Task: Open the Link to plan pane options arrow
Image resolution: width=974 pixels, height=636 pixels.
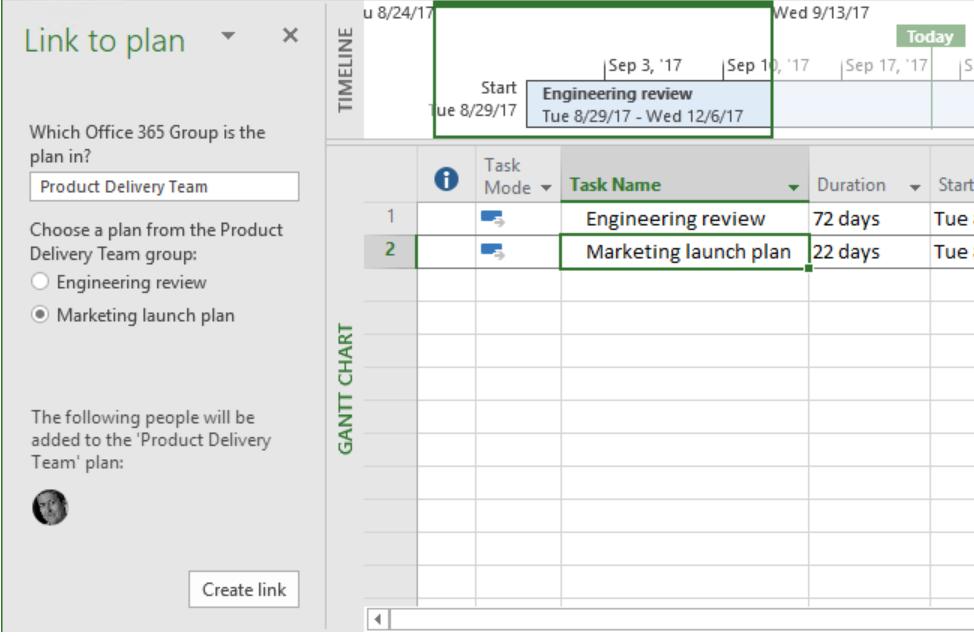Action: 229,35
